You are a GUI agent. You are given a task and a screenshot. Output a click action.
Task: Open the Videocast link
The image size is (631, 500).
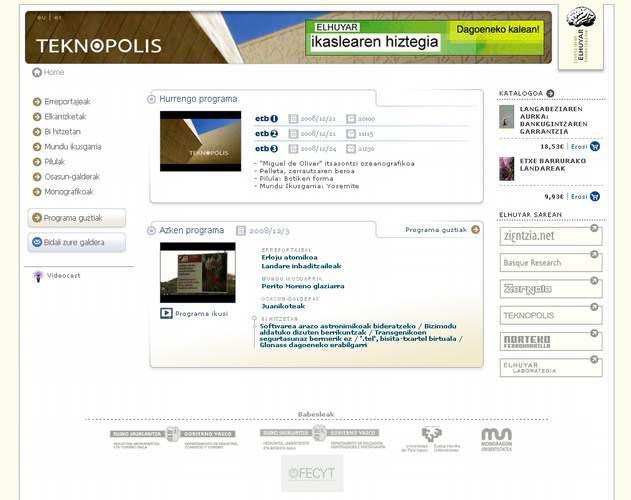click(x=63, y=276)
